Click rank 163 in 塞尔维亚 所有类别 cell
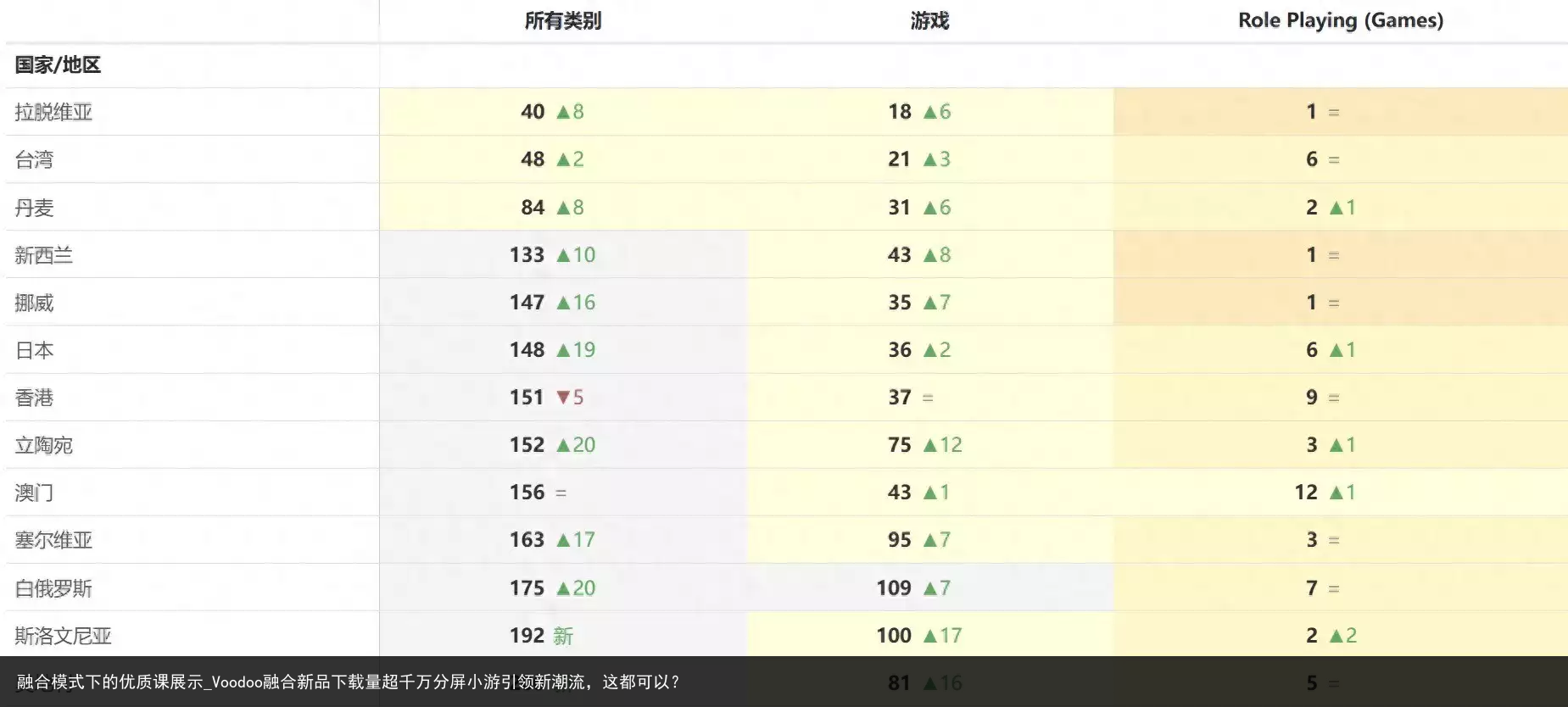Image resolution: width=1568 pixels, height=707 pixels. (x=527, y=540)
